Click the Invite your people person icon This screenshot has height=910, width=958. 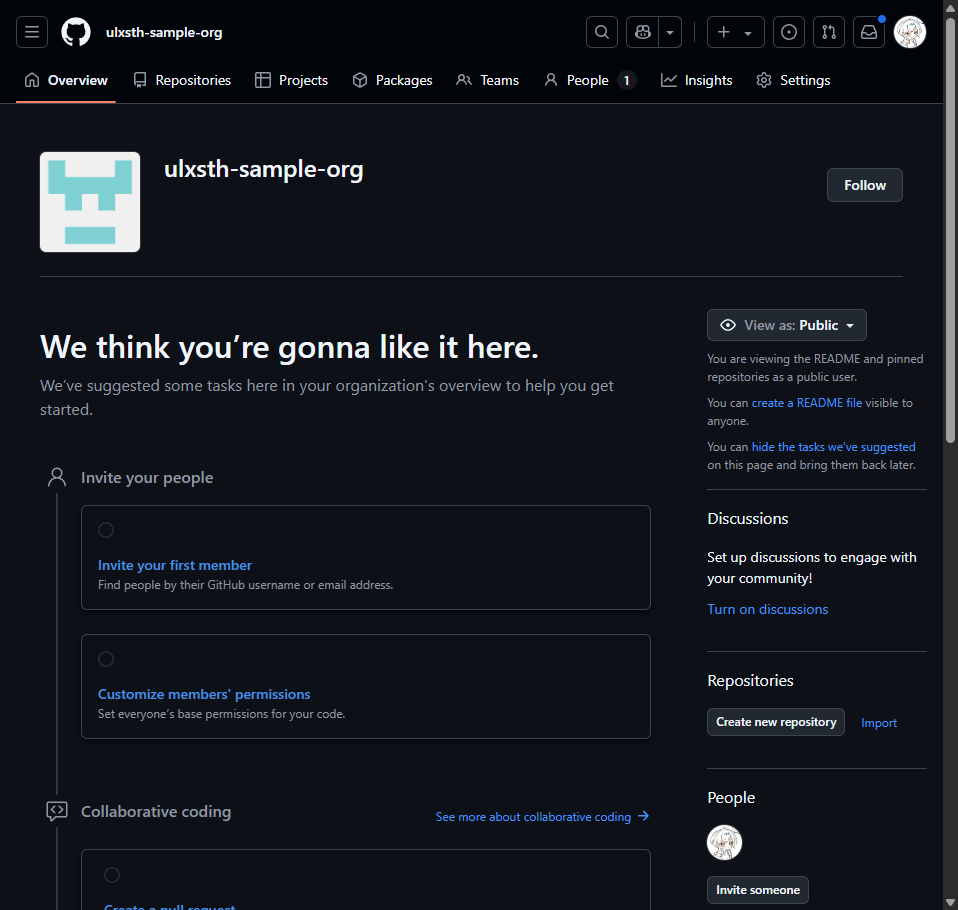coord(57,477)
